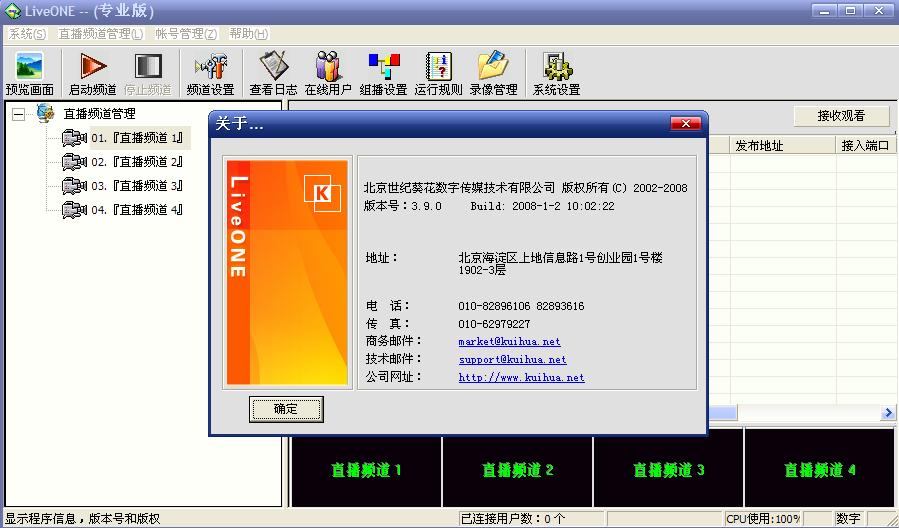Viewport: 899px width, 528px height.
Task: Click the horizontal scrollbar thumb
Action: pos(723,412)
